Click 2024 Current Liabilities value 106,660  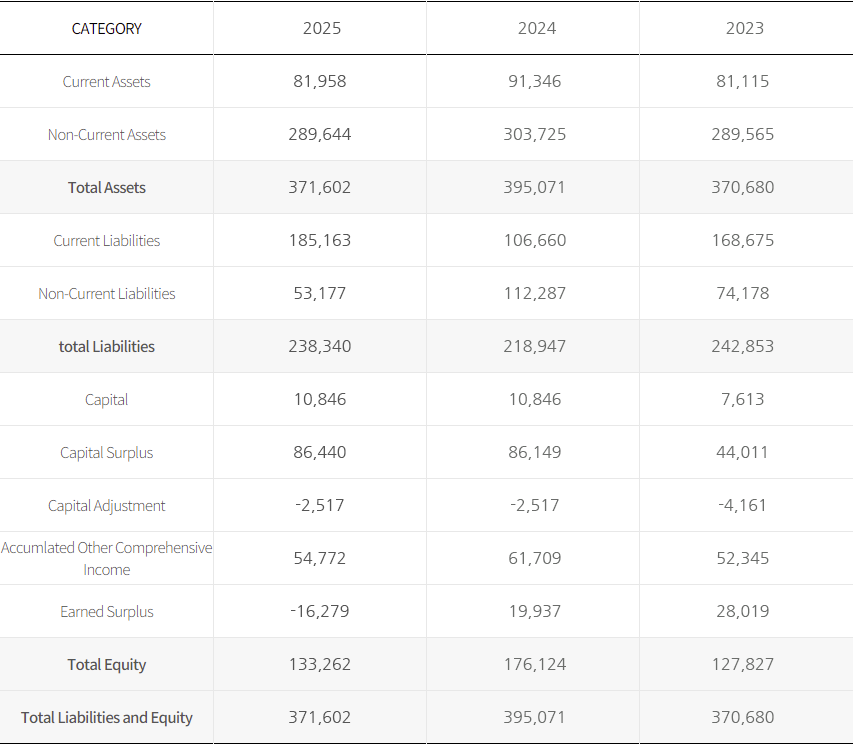[536, 241]
